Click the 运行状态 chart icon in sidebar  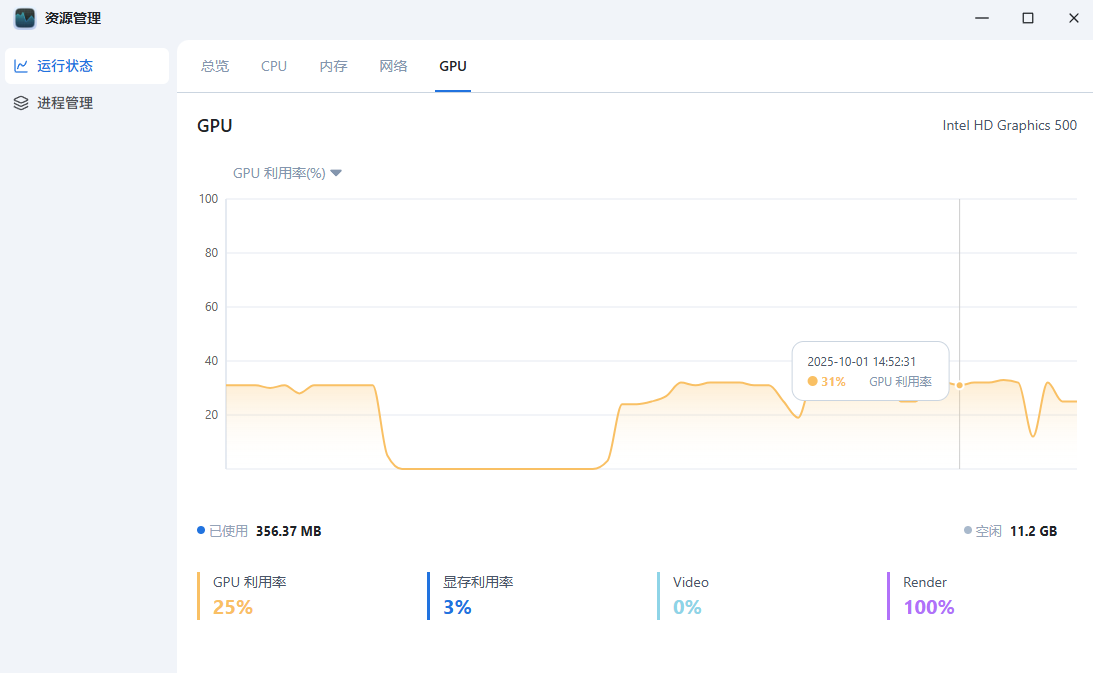21,66
